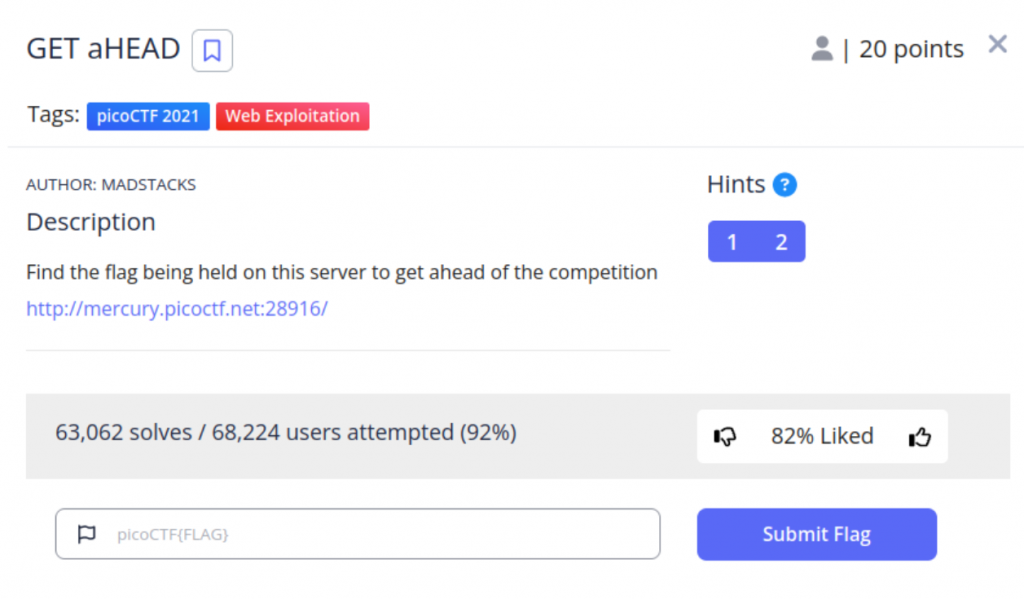Click the AUTHOR: MADSTACKS text
This screenshot has height=599, width=1024.
point(111,185)
